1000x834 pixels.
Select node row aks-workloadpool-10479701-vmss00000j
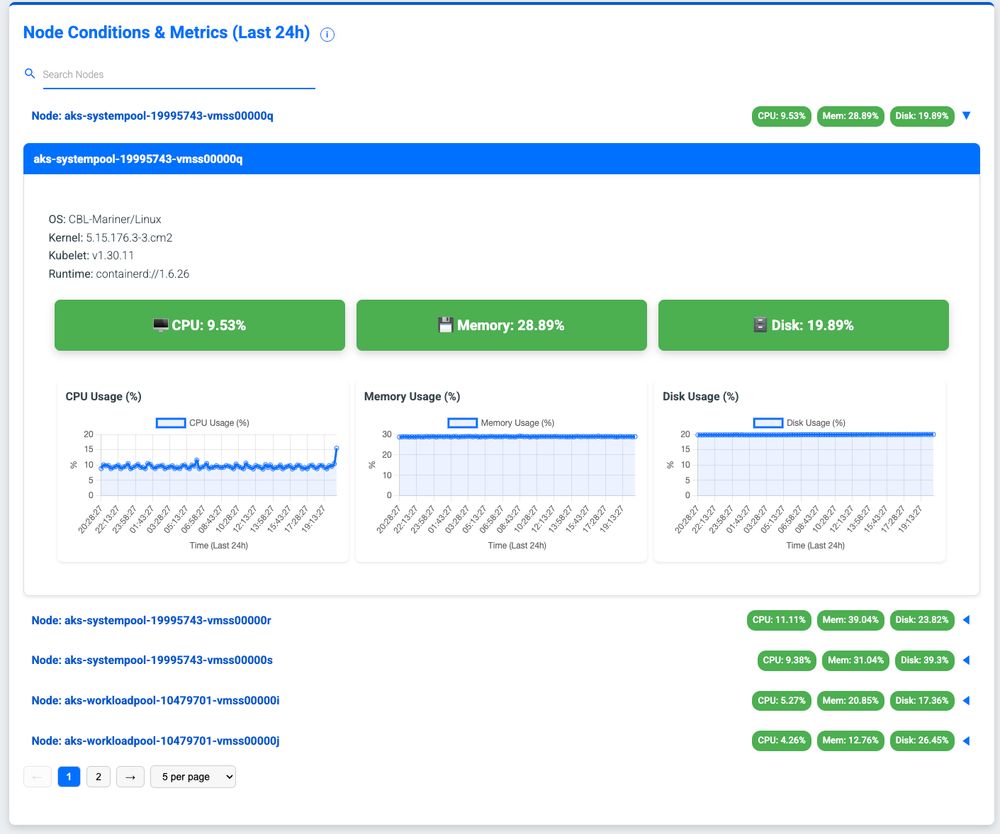pos(156,740)
